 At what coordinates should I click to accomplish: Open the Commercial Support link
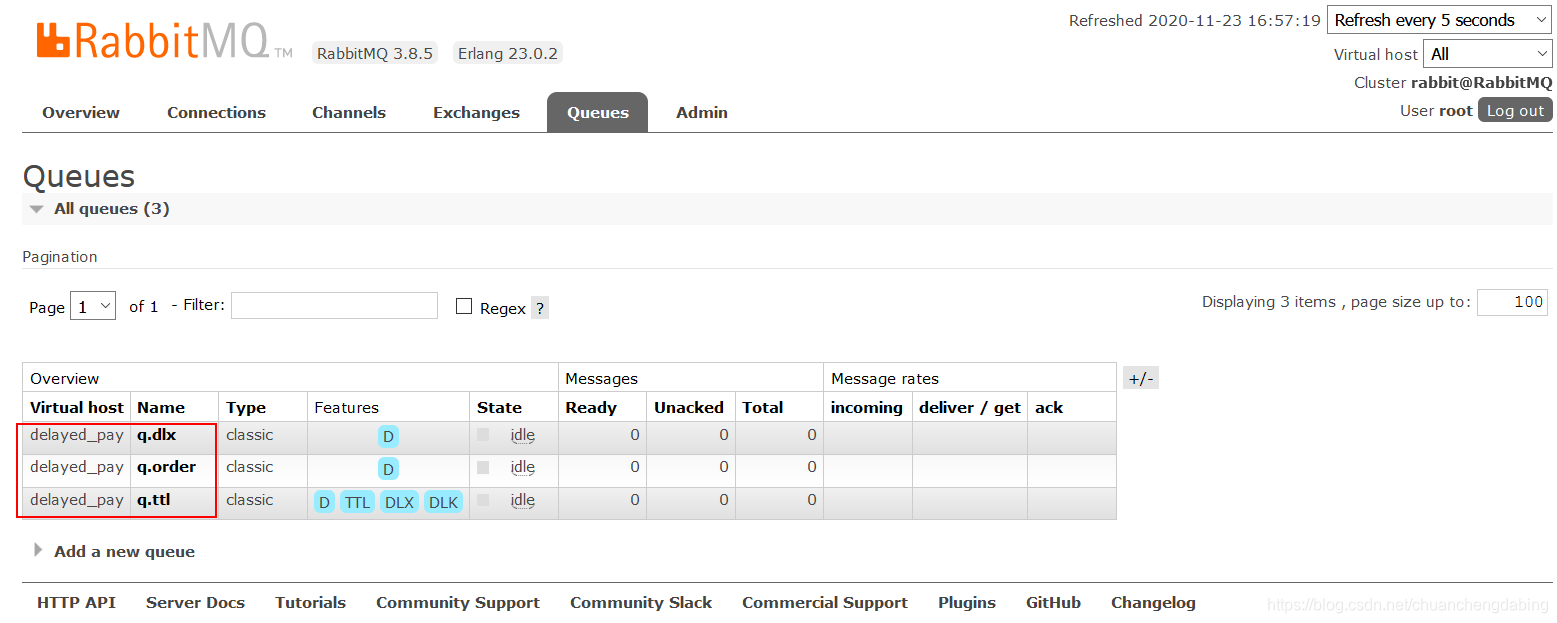tap(825, 603)
